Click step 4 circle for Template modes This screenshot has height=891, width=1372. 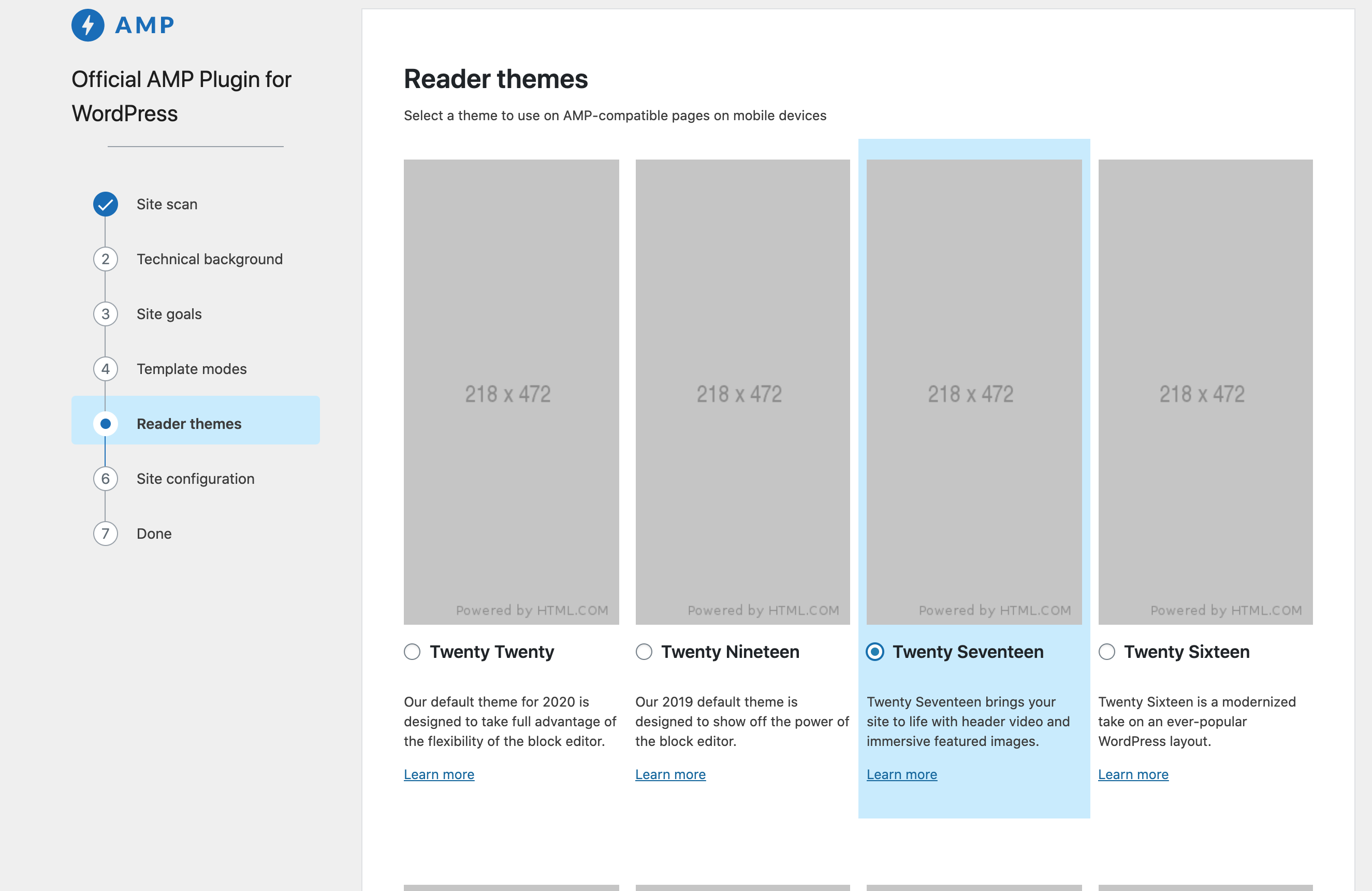[x=106, y=368]
